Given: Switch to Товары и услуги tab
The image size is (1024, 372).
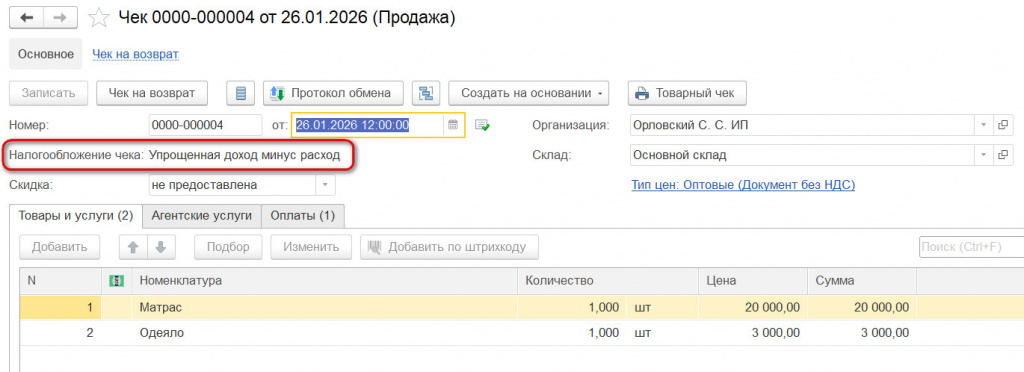Looking at the screenshot, I should tap(76, 216).
